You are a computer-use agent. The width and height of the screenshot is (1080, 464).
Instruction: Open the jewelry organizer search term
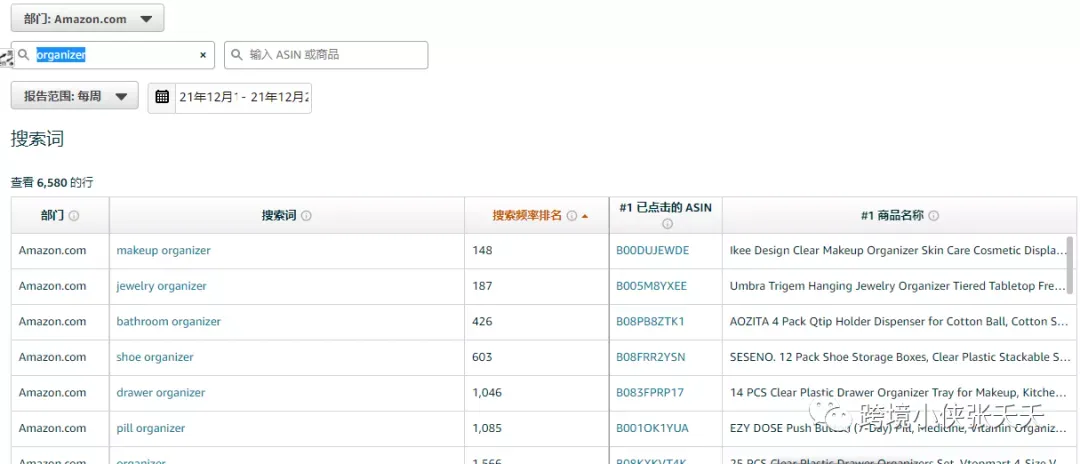[161, 286]
